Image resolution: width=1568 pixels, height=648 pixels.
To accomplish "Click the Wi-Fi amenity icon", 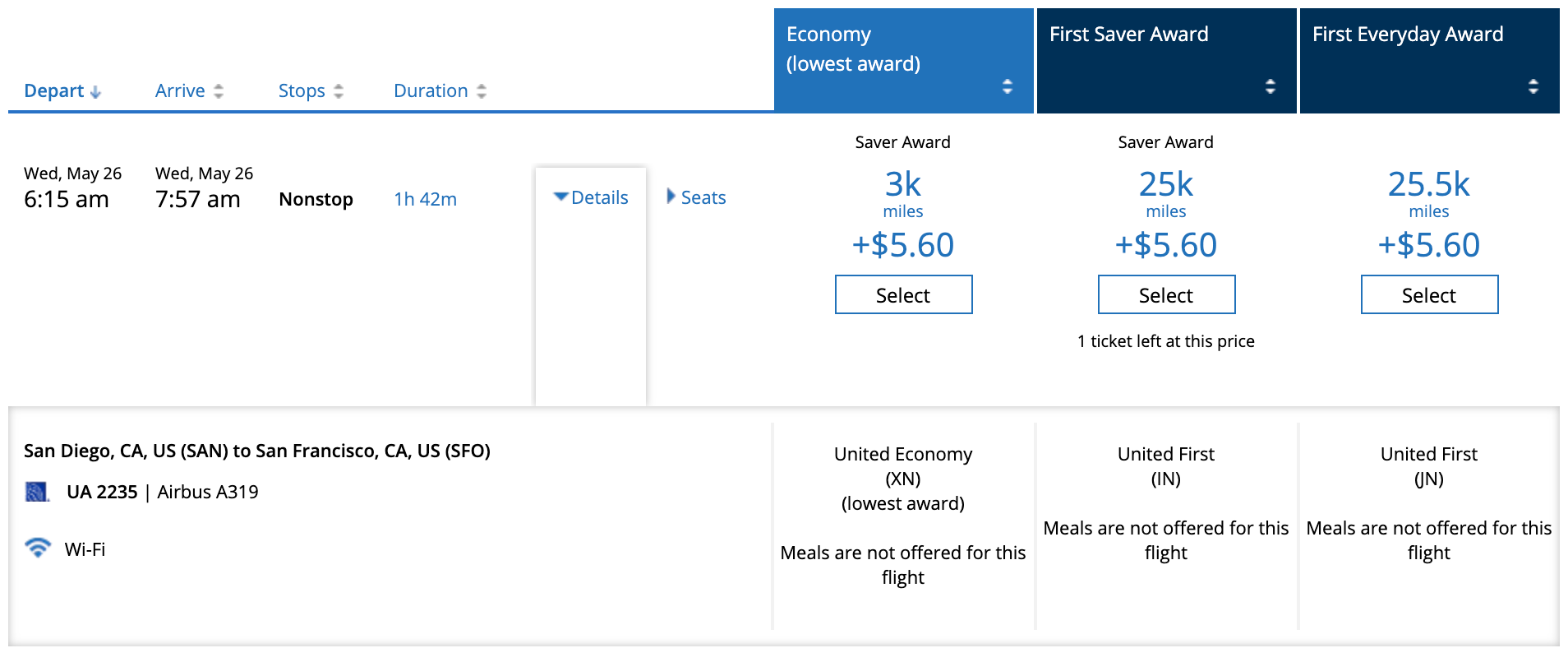I will pyautogui.click(x=37, y=548).
